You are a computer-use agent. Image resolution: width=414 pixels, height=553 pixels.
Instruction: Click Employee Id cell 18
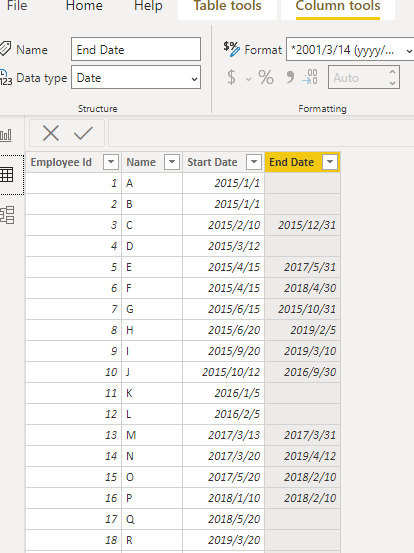pyautogui.click(x=73, y=540)
